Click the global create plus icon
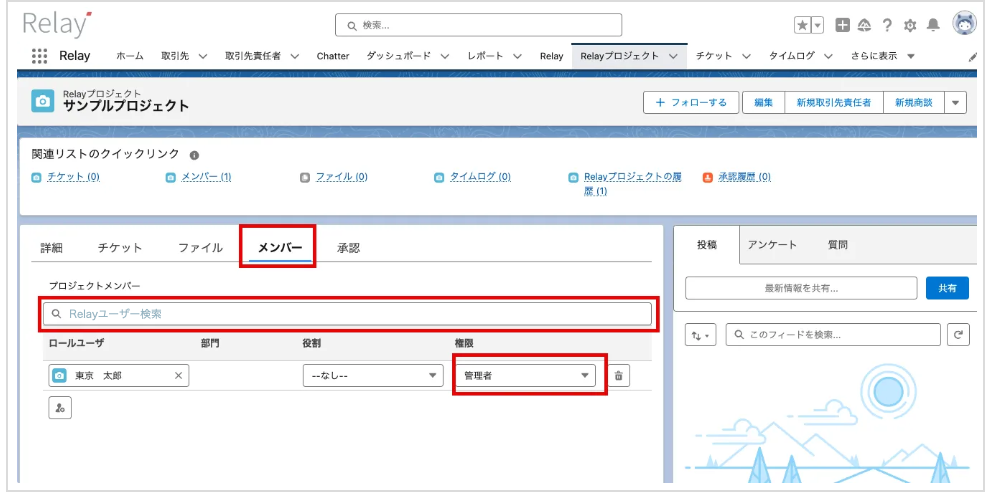 (x=842, y=25)
